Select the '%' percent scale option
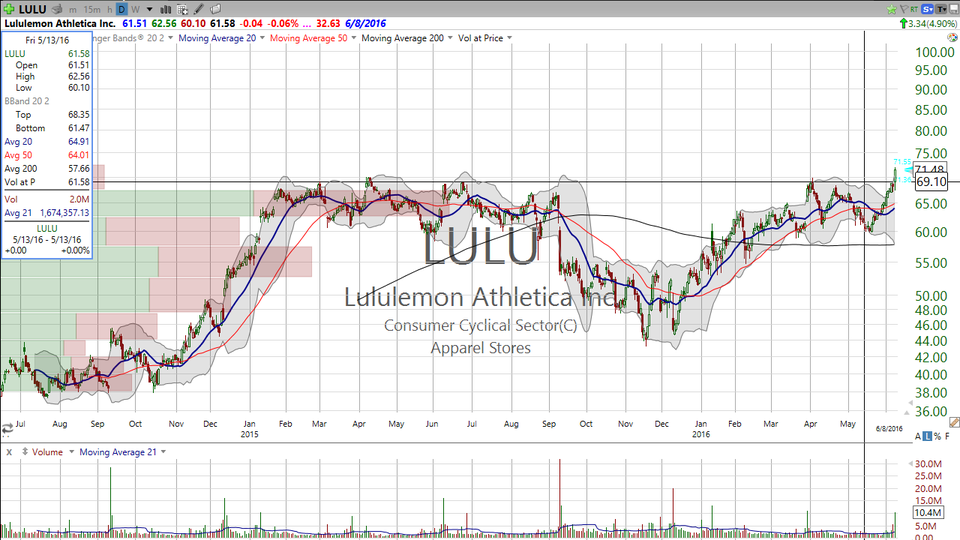This screenshot has height=540, width=960. [937, 436]
